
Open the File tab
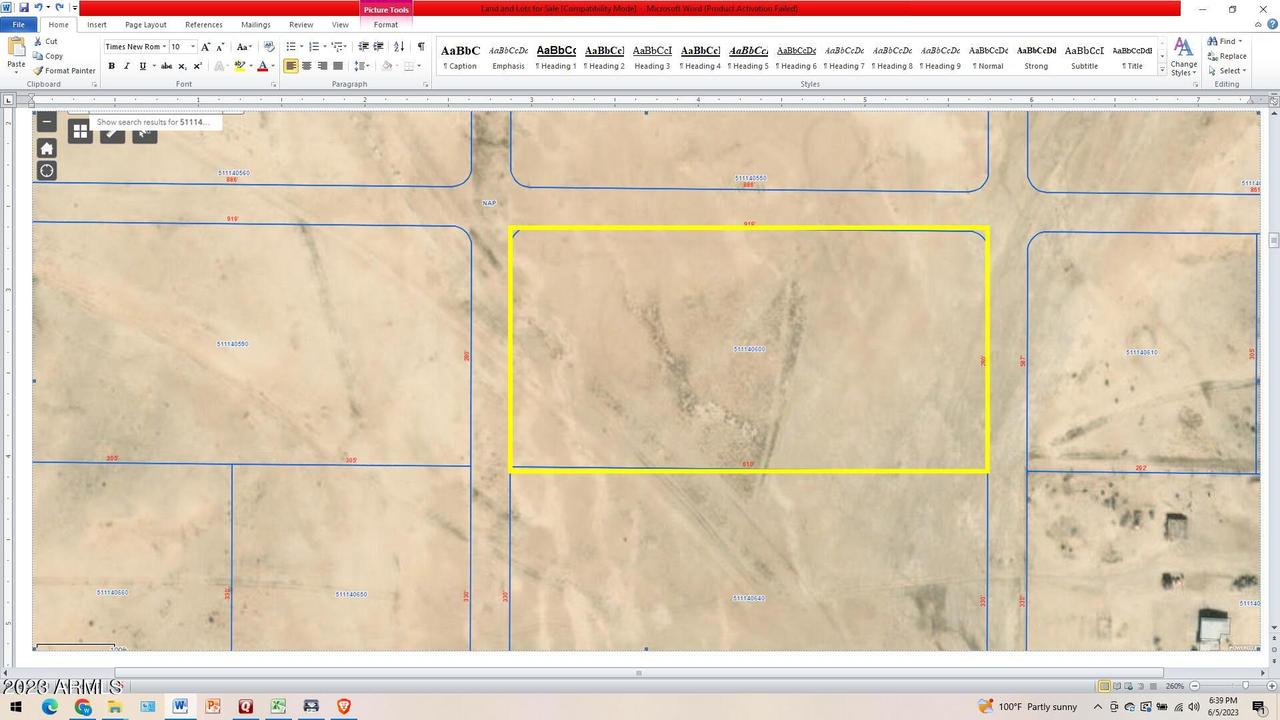coord(18,25)
